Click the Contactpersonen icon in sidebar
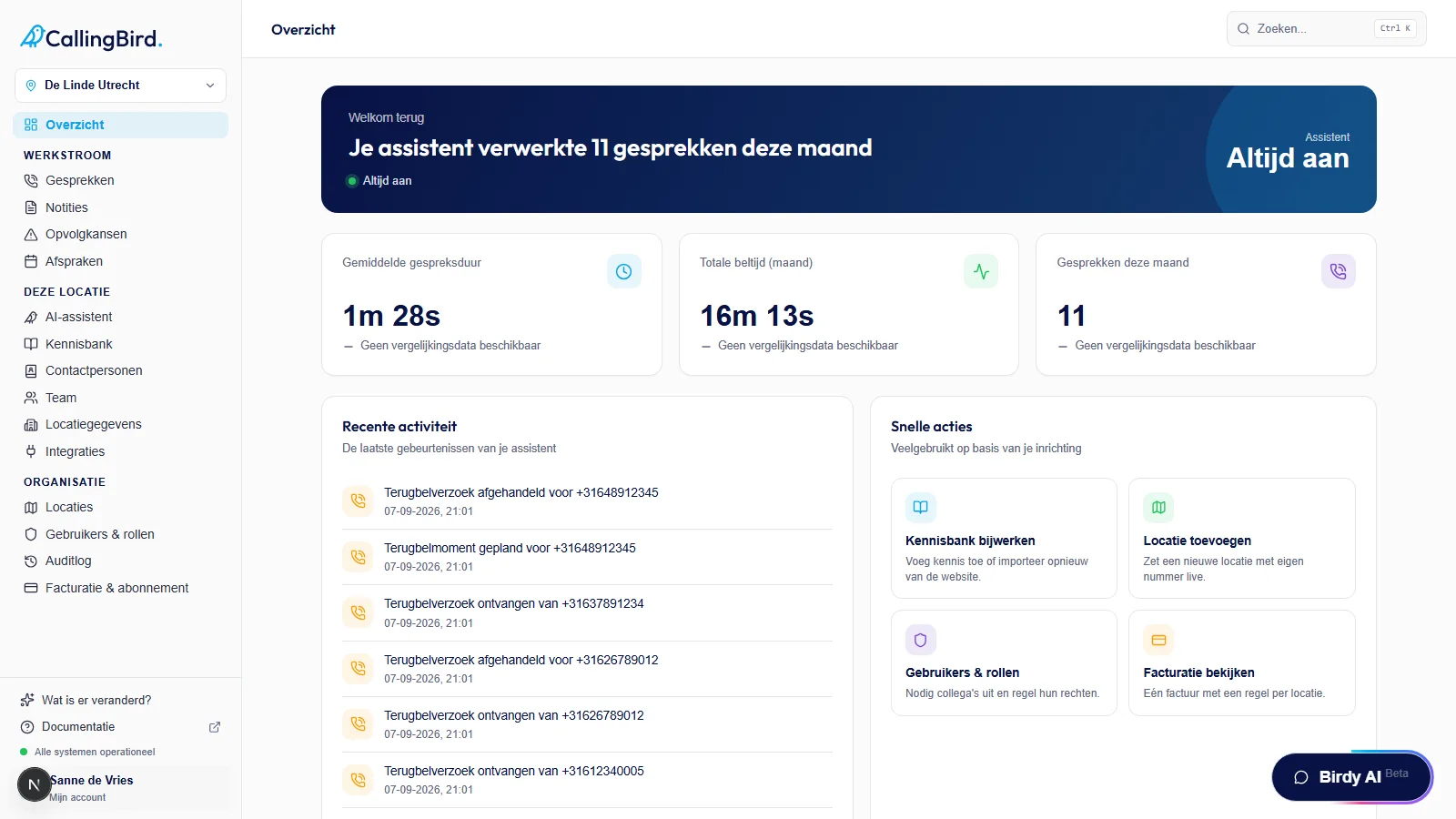1456x819 pixels. pyautogui.click(x=31, y=370)
